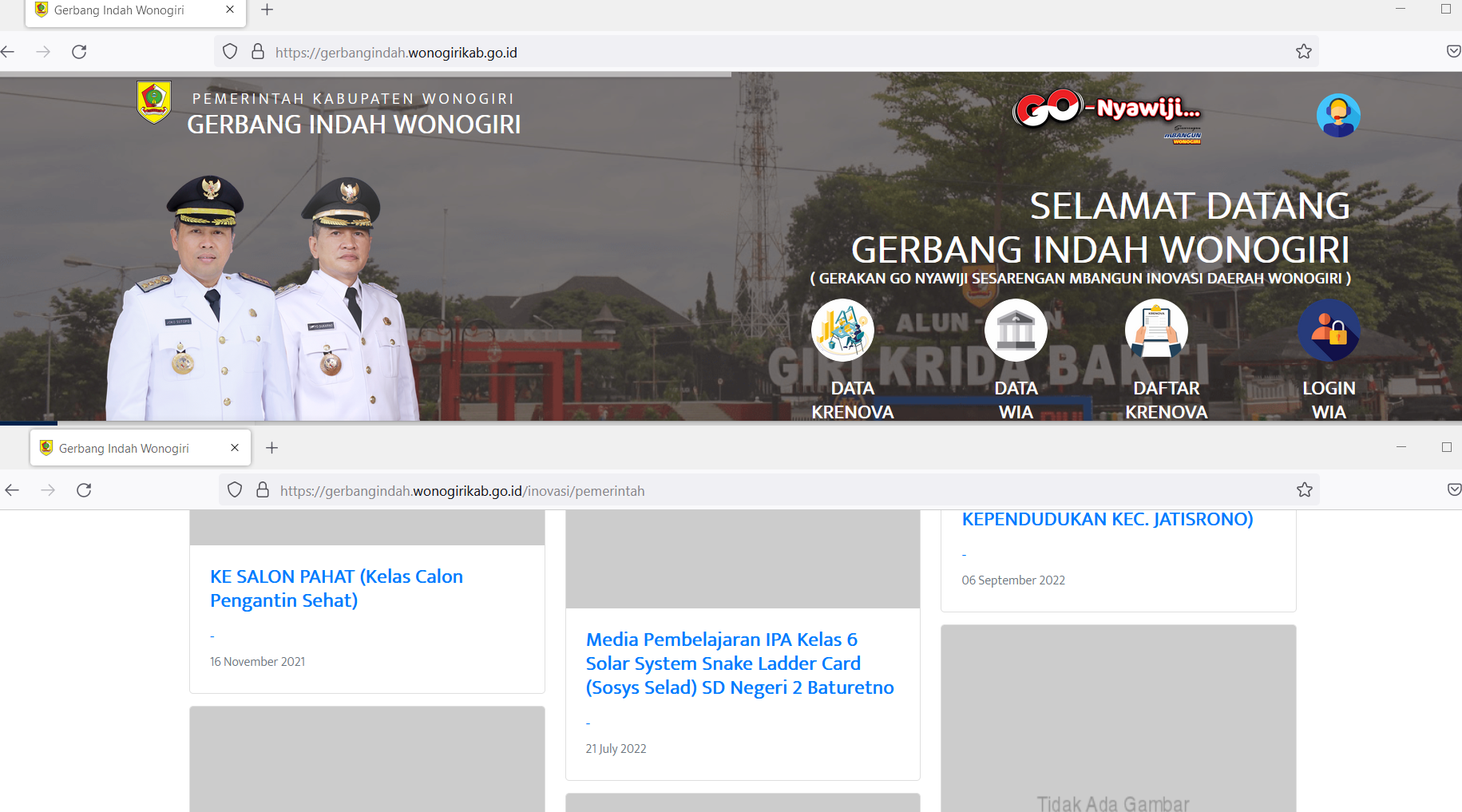Click the back arrow in lower browser
The height and width of the screenshot is (812, 1462).
(x=12, y=490)
